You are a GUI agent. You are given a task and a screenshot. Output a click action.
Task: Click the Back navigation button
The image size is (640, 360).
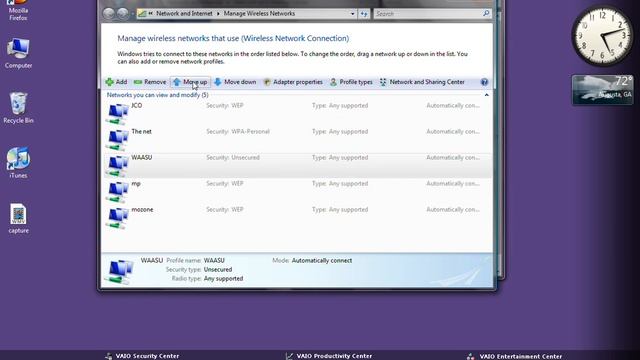[x=109, y=13]
